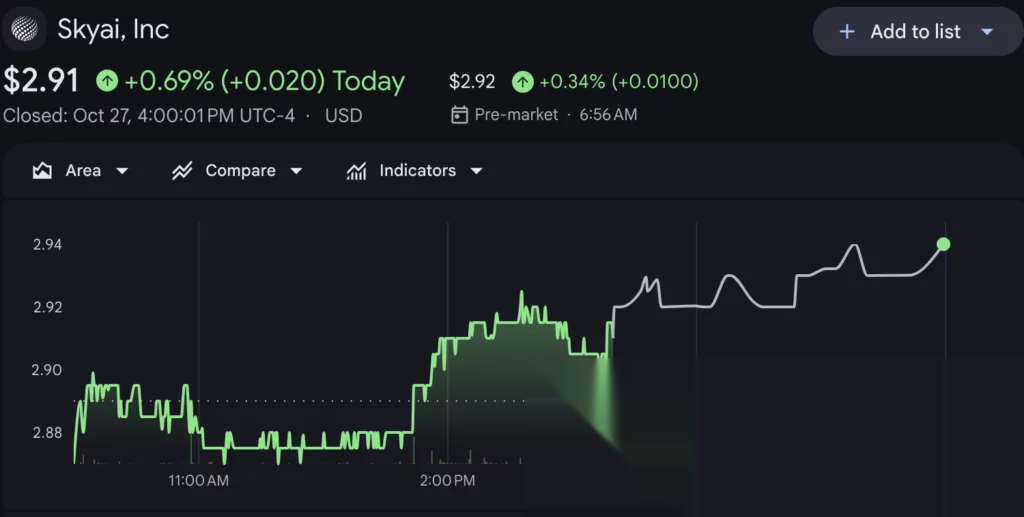Click the Compare lines icon

[x=182, y=171]
